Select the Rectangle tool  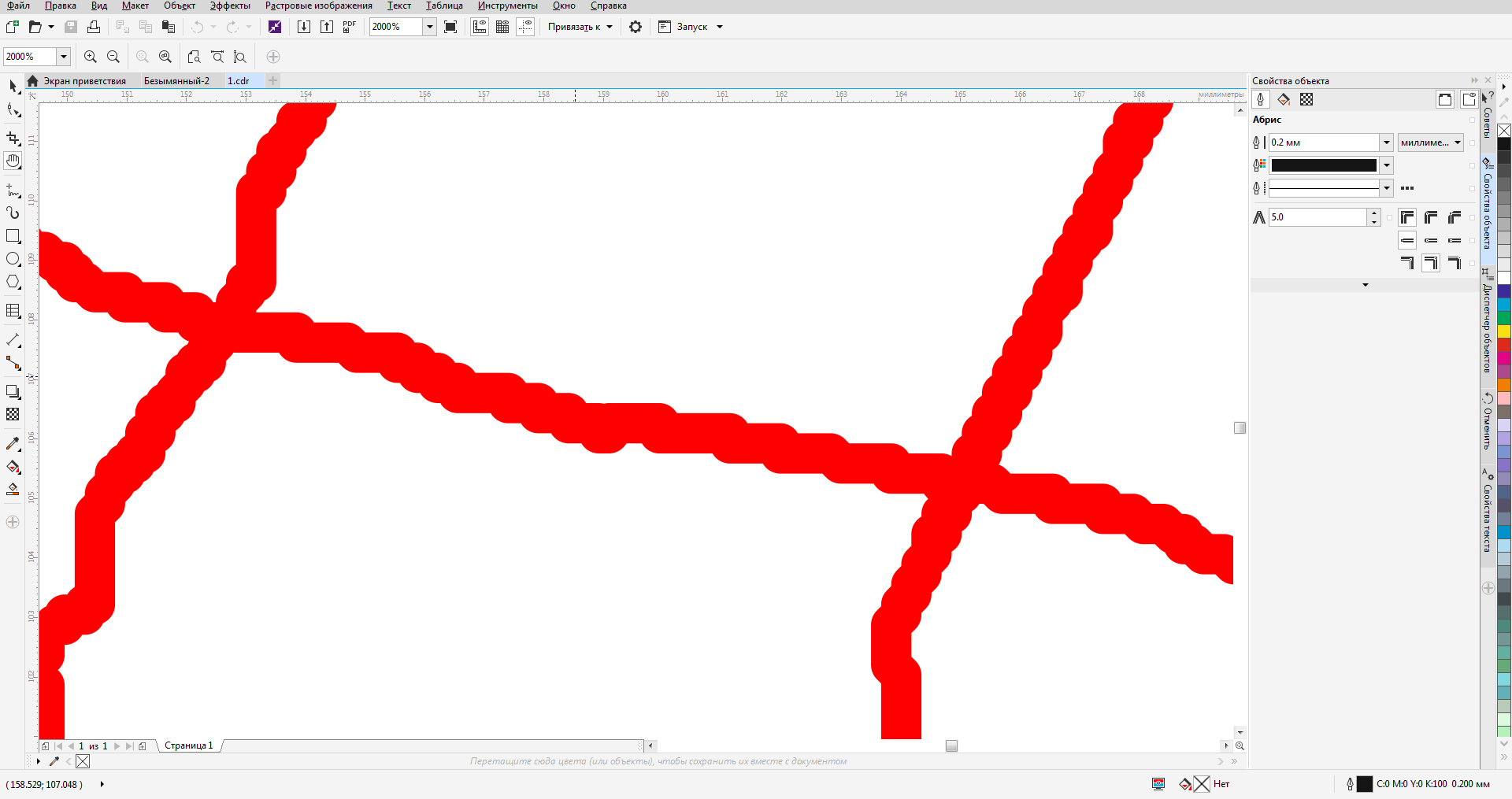(x=13, y=236)
